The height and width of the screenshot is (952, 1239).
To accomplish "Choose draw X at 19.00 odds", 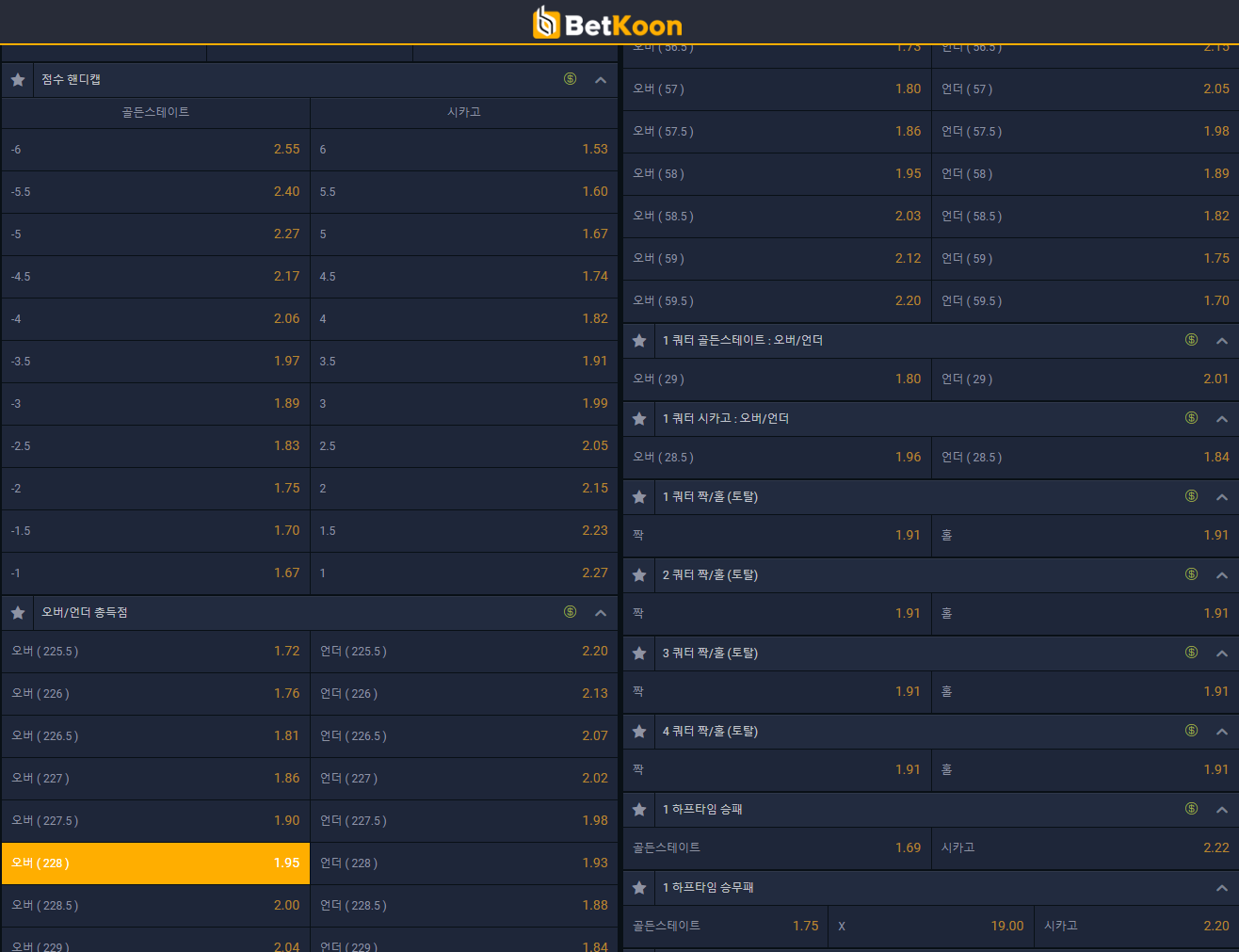I will click(x=930, y=927).
